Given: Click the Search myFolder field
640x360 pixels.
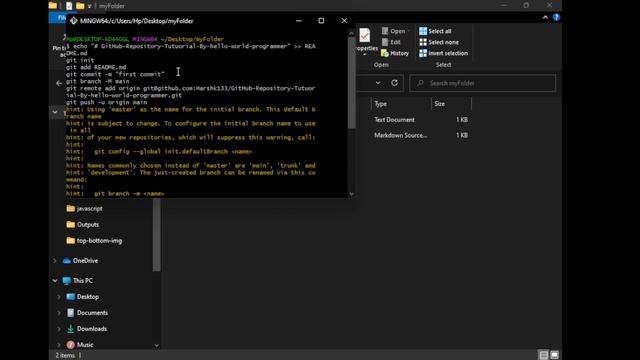Looking at the screenshot, I should (482, 83).
